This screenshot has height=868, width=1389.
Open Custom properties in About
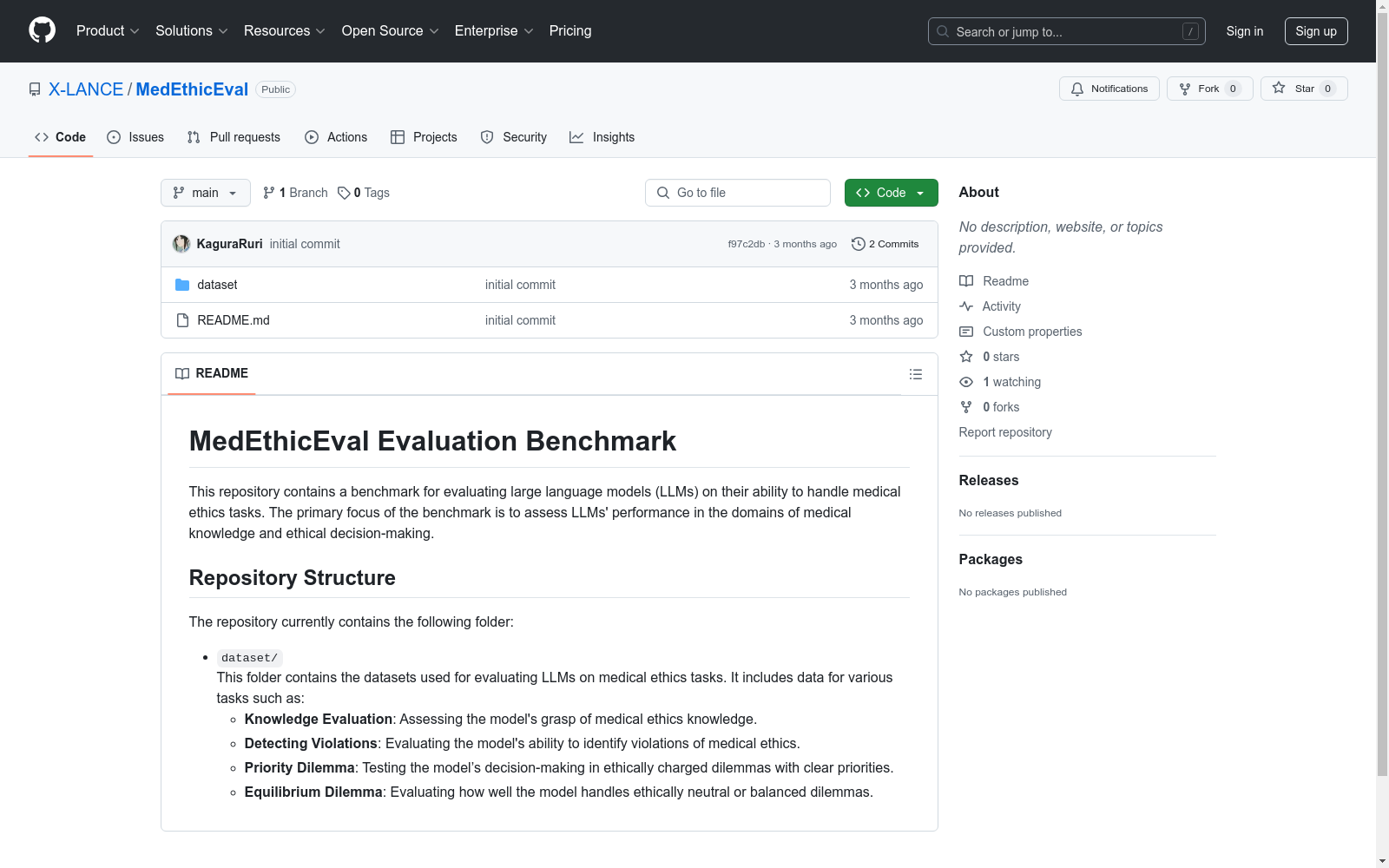click(1021, 332)
